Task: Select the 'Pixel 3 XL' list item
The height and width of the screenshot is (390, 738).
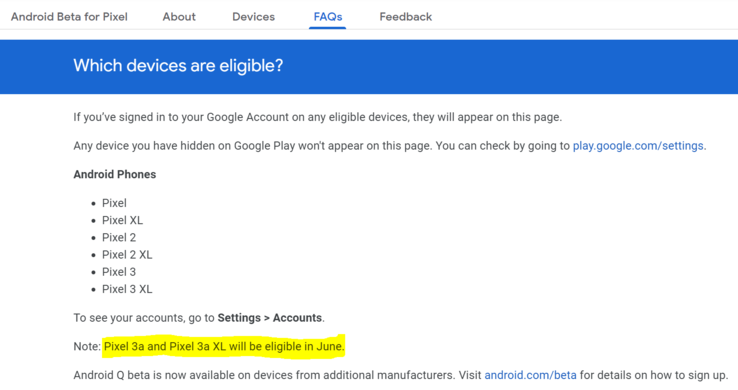Action: point(127,289)
